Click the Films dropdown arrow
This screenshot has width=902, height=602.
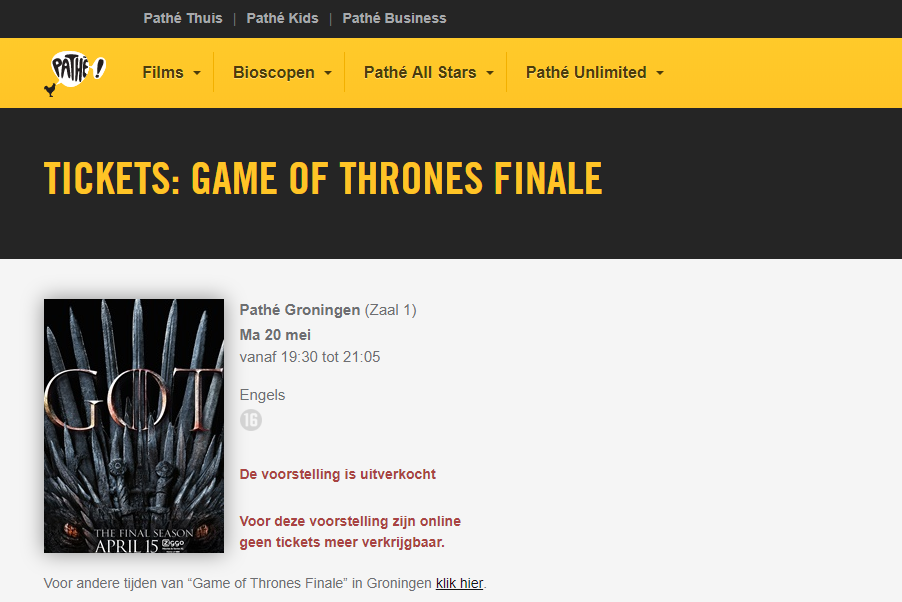(x=197, y=73)
